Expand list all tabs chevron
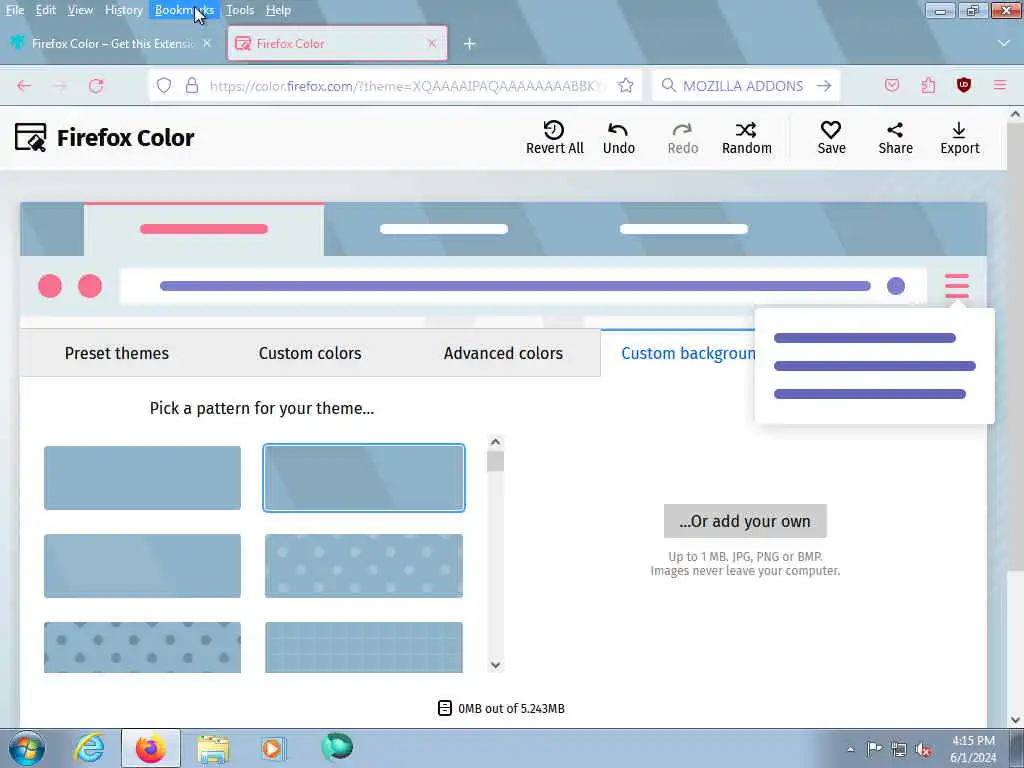This screenshot has height=768, width=1024. 1004,43
